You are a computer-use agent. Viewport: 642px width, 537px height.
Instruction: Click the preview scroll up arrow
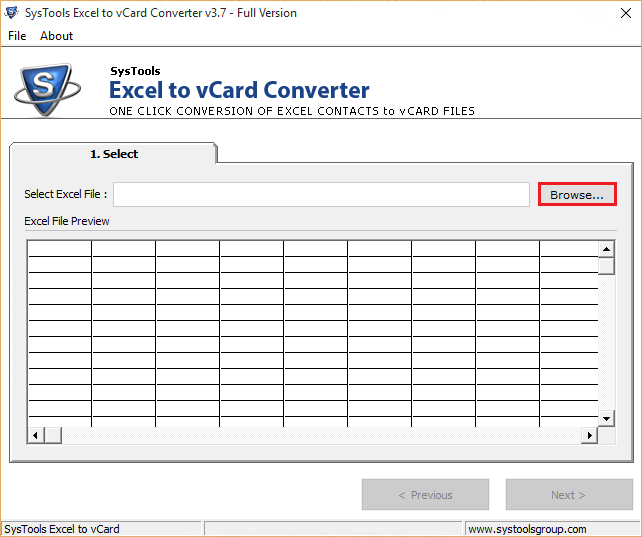[x=606, y=249]
